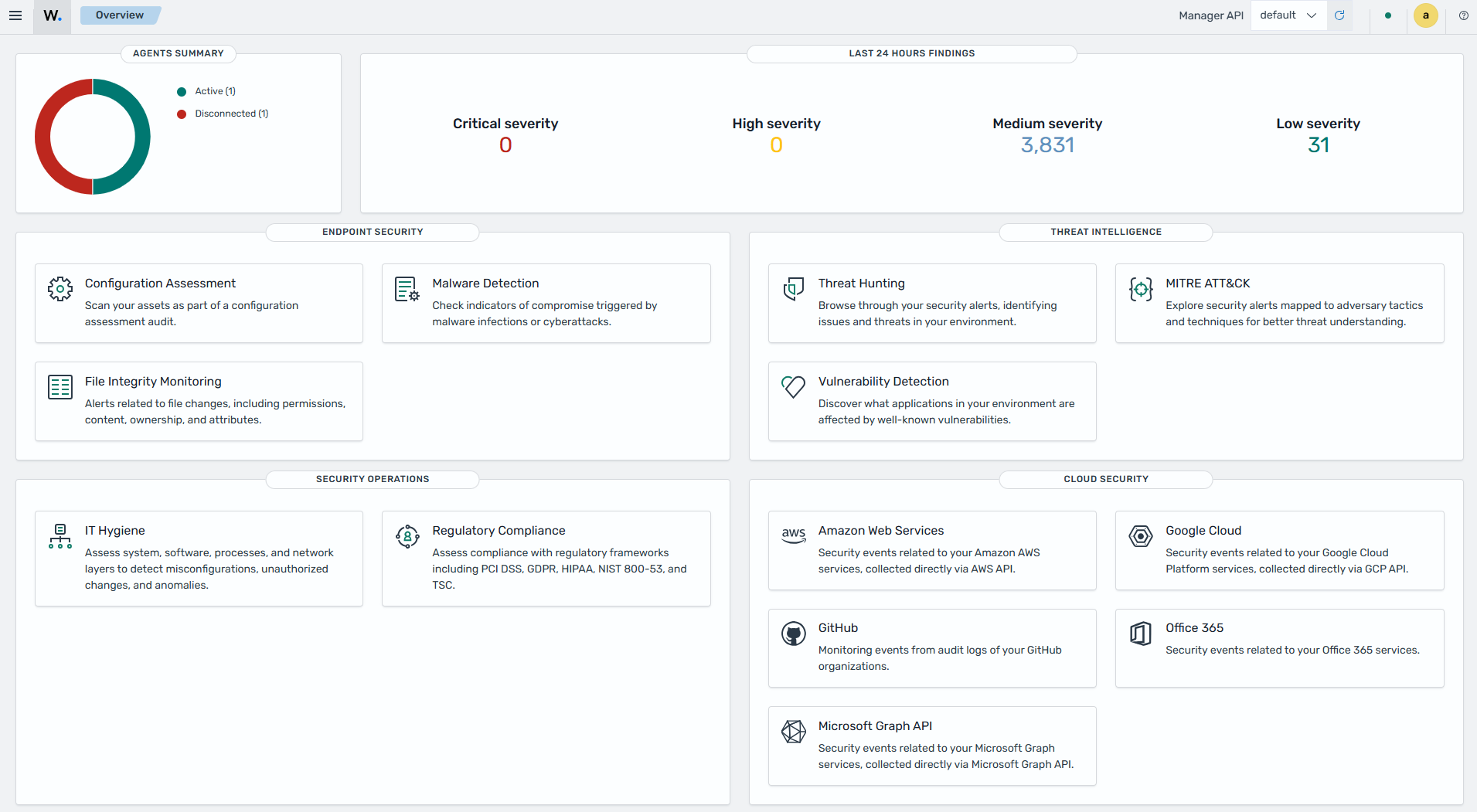The image size is (1477, 812).
Task: Click the Vulnerability Detection heart icon
Action: (794, 387)
